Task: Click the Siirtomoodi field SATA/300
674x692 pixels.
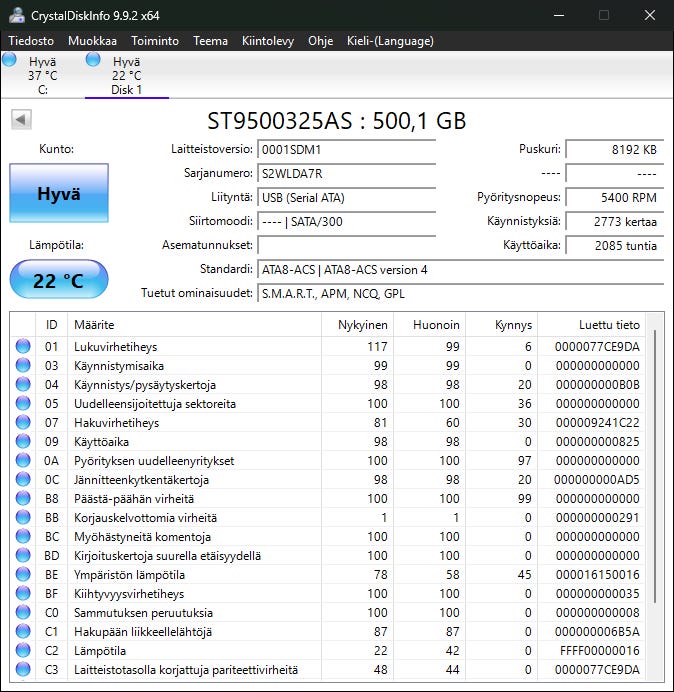Action: click(x=346, y=222)
